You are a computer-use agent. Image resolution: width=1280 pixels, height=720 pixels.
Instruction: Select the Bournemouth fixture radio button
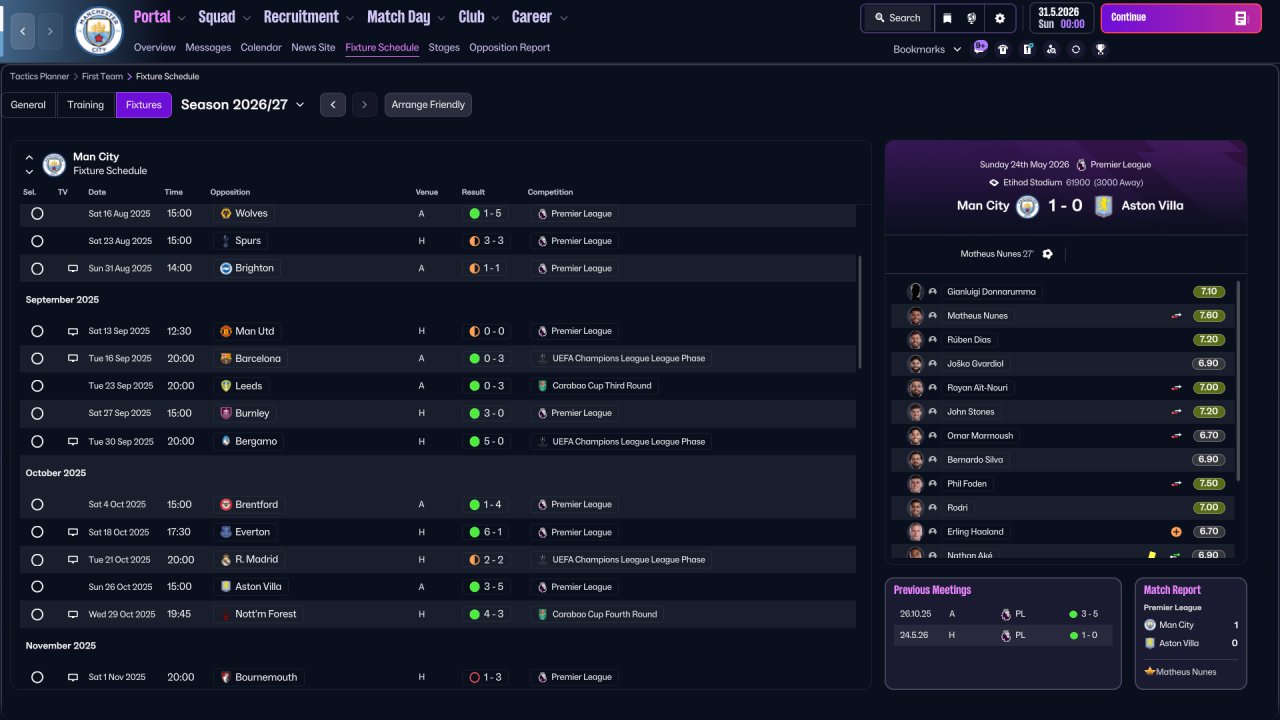37,677
